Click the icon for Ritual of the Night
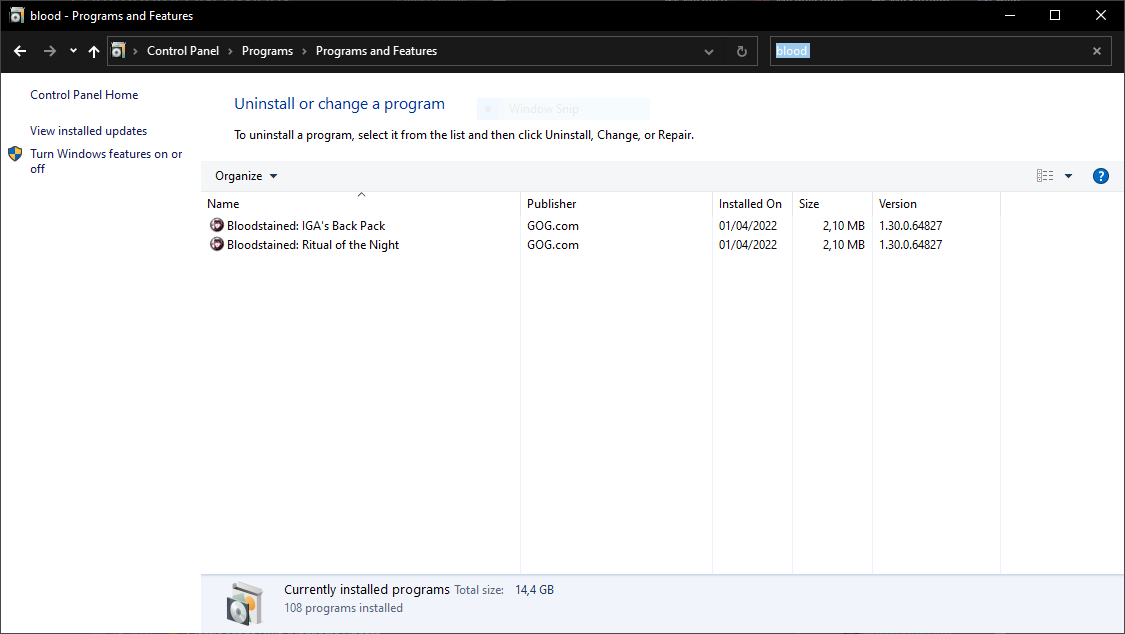Image resolution: width=1125 pixels, height=634 pixels. tap(216, 245)
